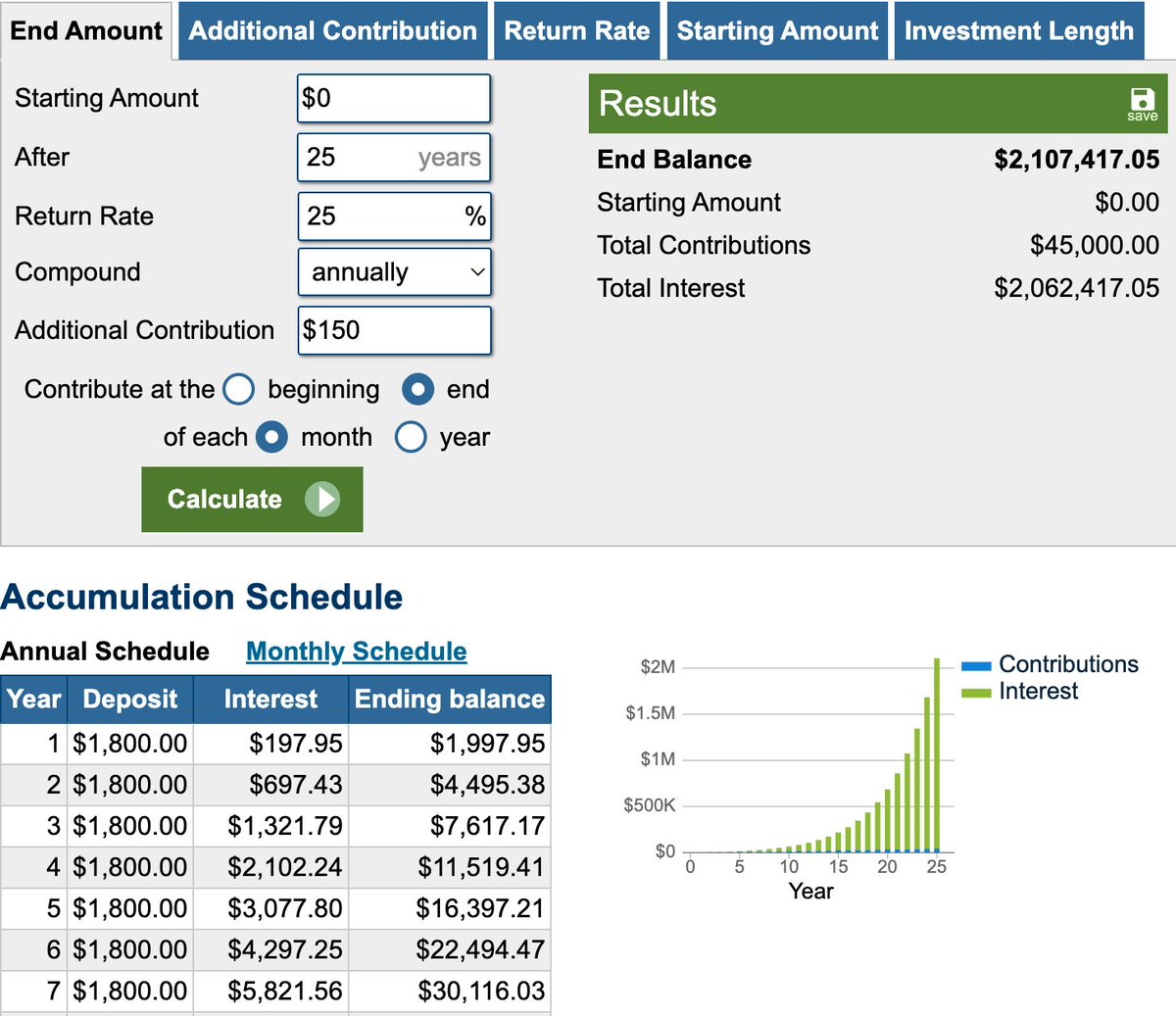Focus the Return Rate percent field

(394, 216)
